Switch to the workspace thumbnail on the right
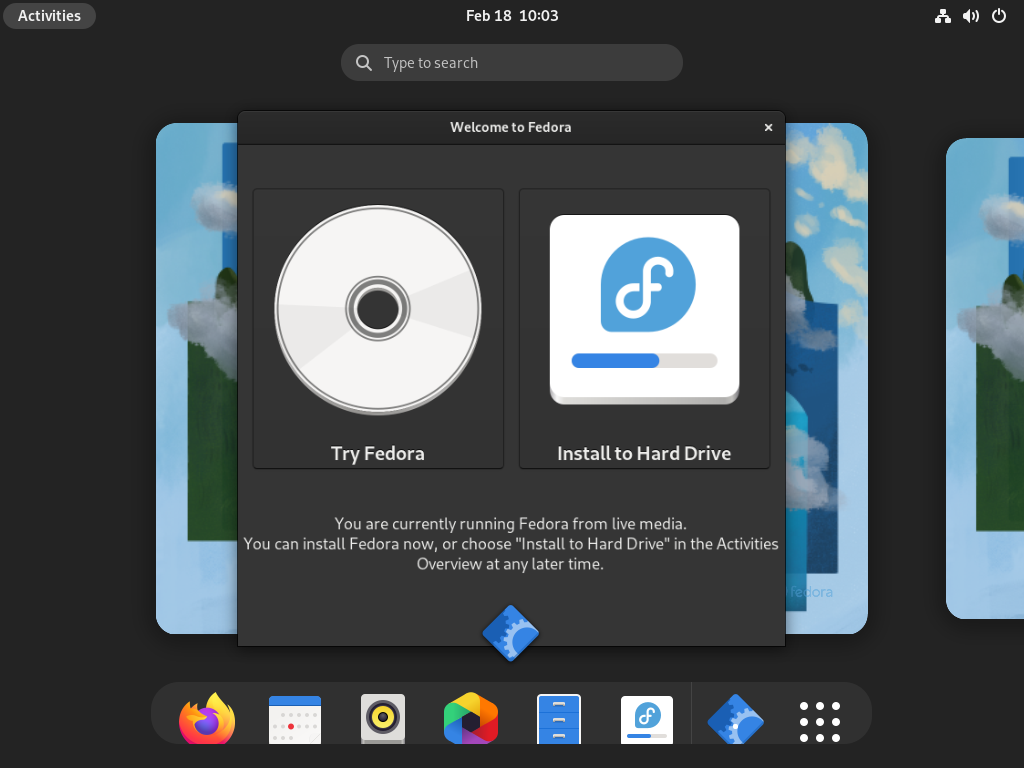 pos(985,378)
